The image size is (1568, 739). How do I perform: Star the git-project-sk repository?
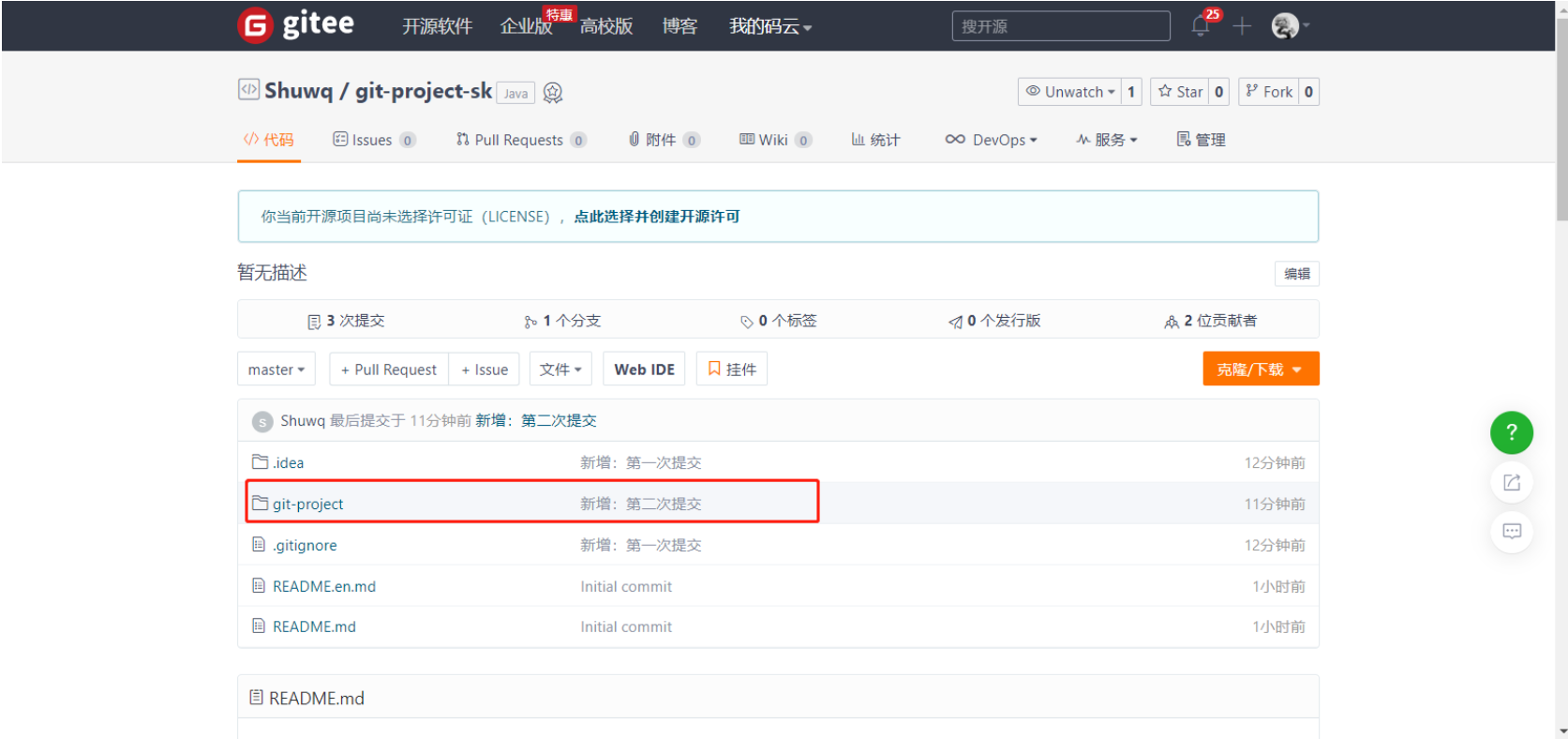1180,92
